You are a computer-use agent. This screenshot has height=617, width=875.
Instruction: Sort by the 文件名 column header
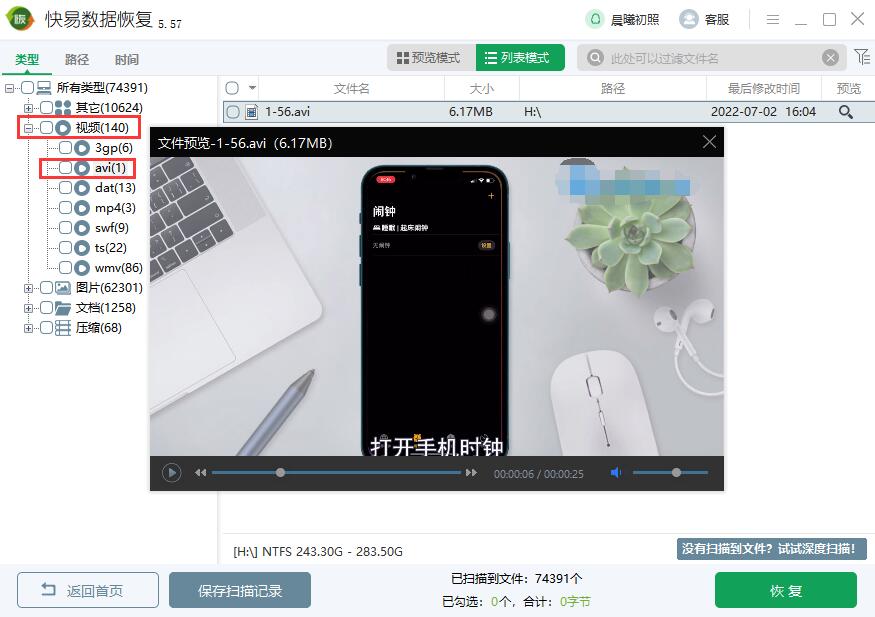click(x=352, y=89)
